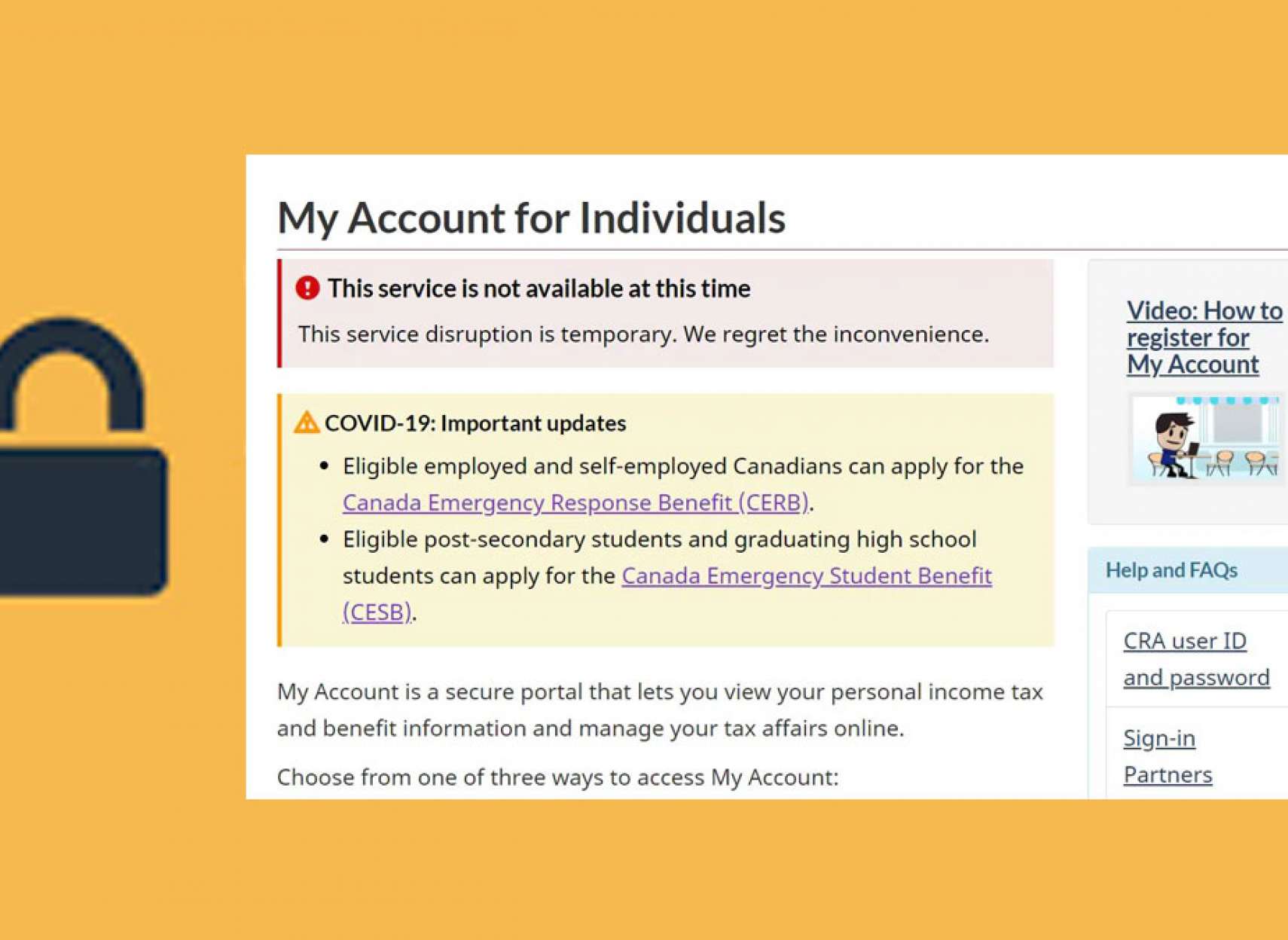1288x940 pixels.
Task: Click the COVID-19: Important updates heading
Action: tap(475, 423)
